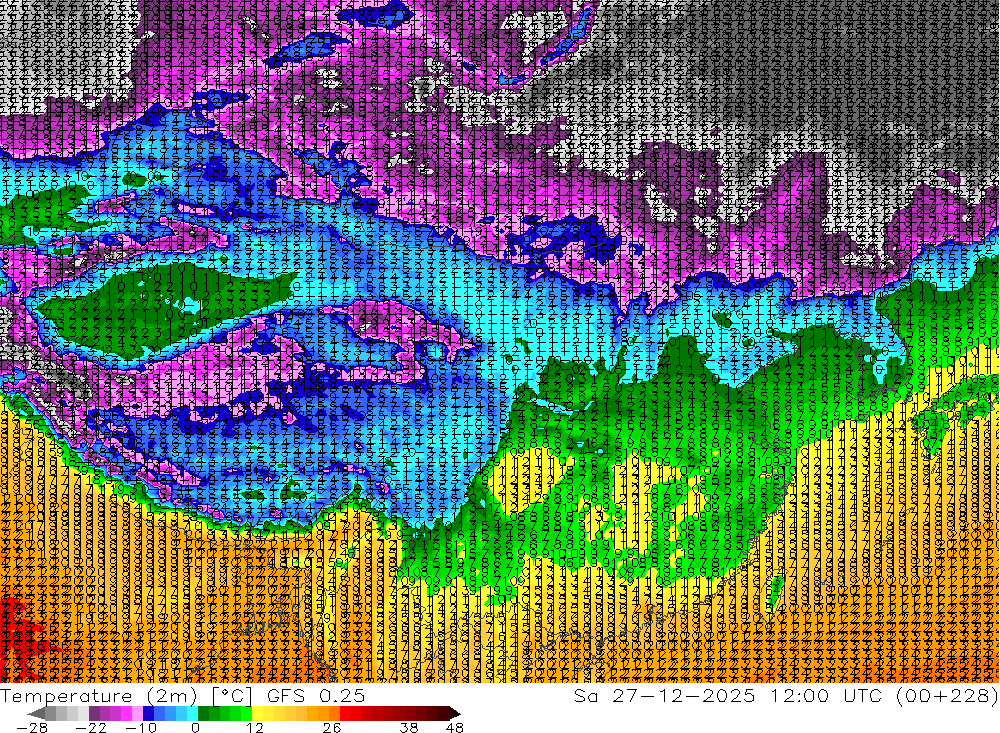
Task: Click the "-22" legend value
Action: coord(91,727)
